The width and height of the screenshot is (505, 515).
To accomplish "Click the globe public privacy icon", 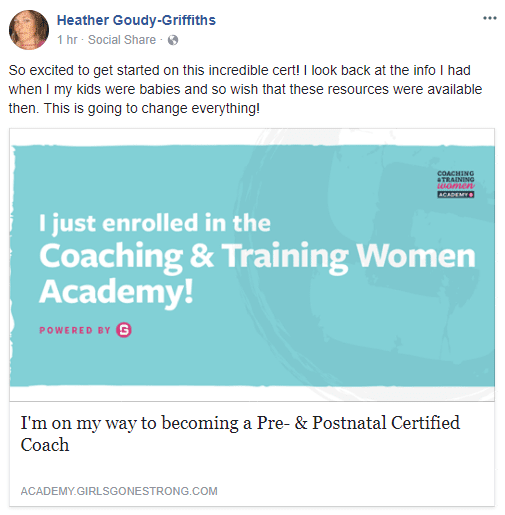I will point(173,40).
